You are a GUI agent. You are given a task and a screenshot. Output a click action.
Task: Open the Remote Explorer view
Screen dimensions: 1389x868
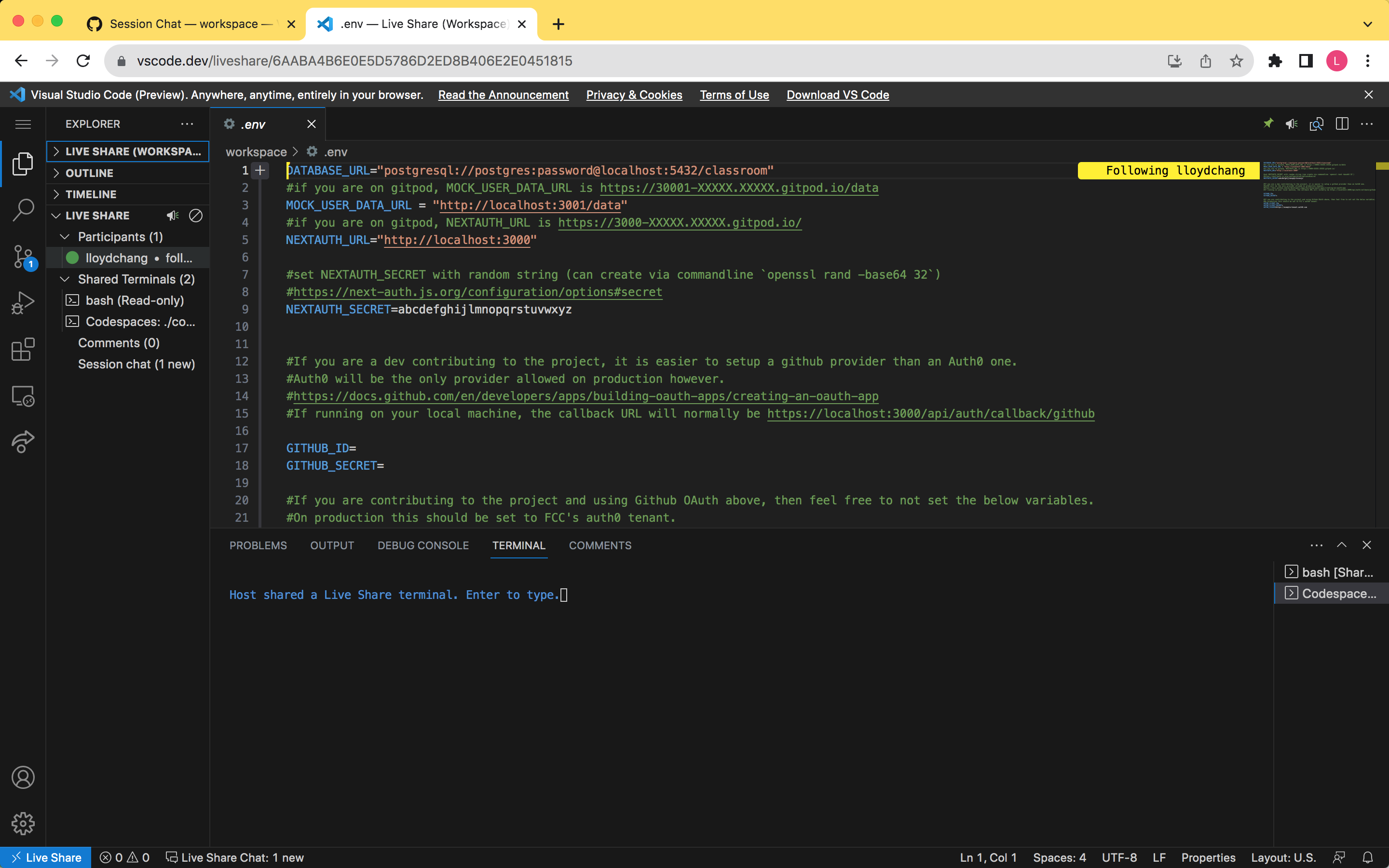click(23, 395)
